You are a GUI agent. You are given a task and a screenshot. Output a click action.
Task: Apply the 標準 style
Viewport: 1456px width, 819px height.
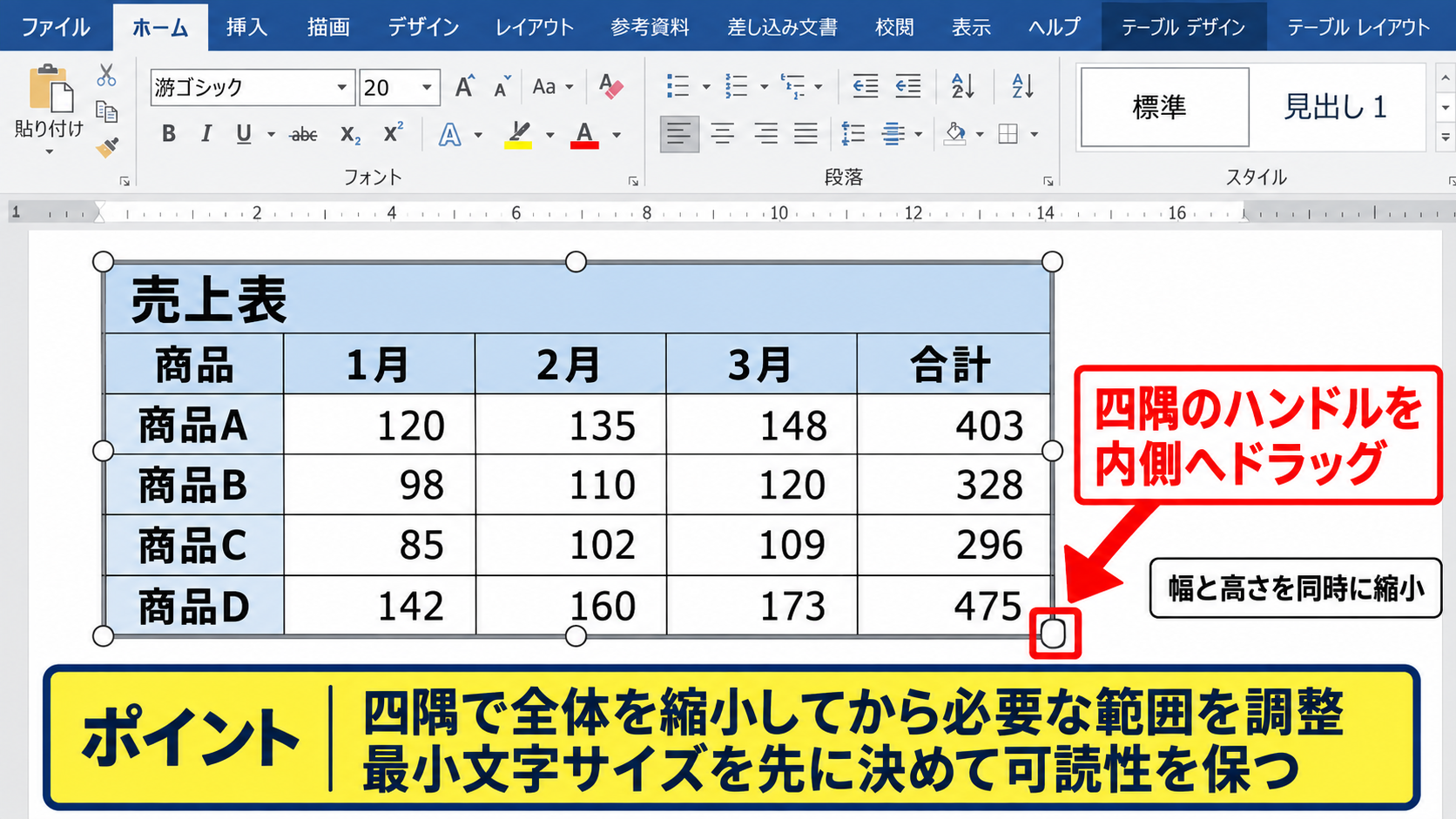coord(1164,107)
